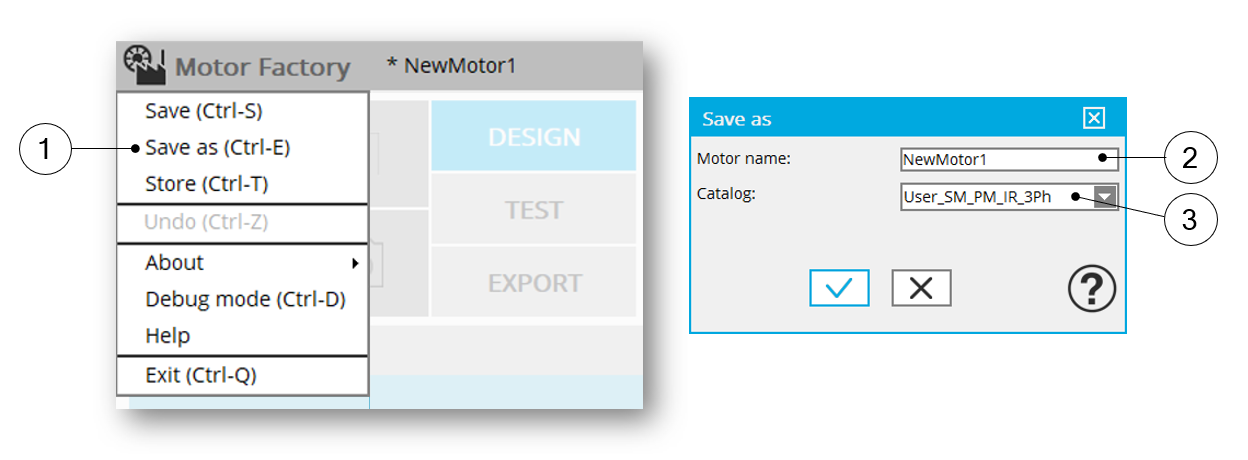
Task: Open Help from the Motor Factory menu
Action: coord(168,336)
